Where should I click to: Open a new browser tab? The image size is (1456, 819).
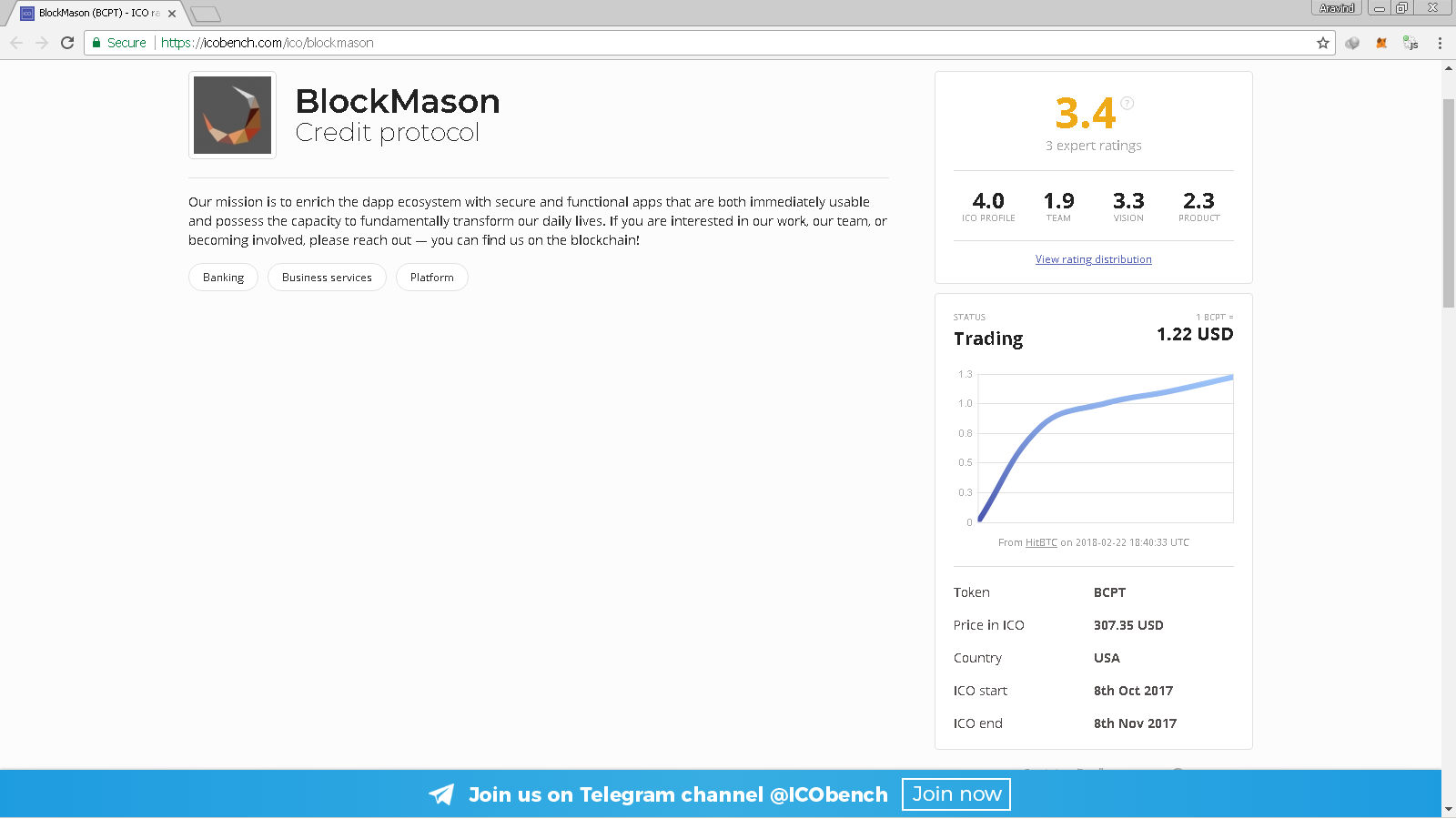tap(206, 14)
